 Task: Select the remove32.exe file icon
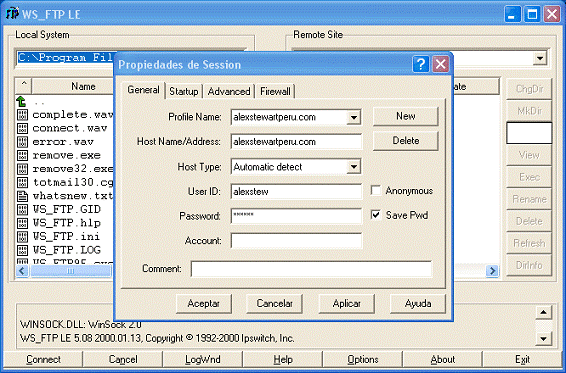pyautogui.click(x=22, y=169)
